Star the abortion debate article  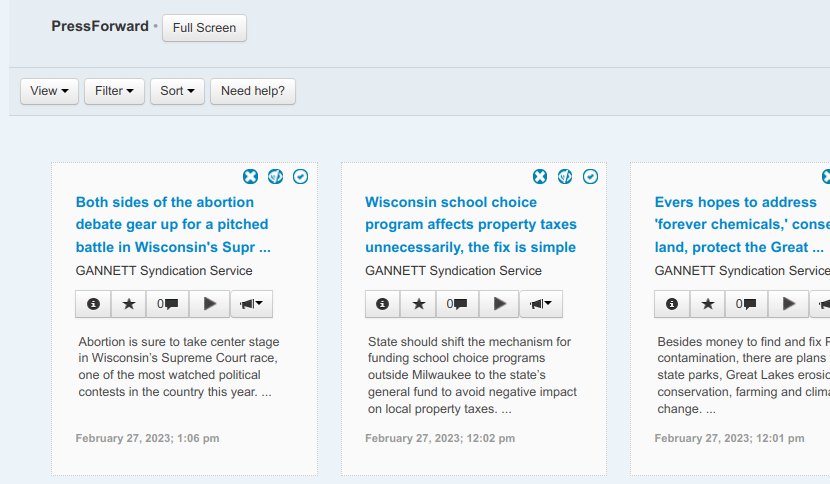click(x=129, y=304)
